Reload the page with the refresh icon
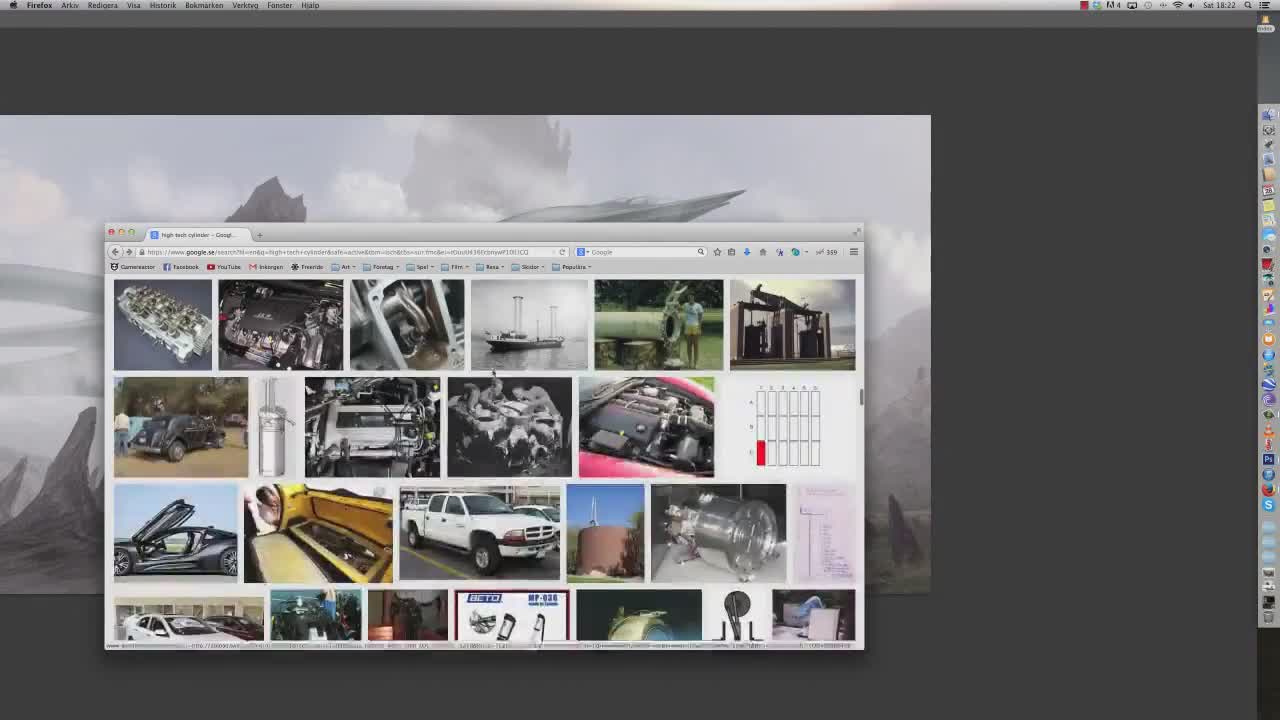Viewport: 1280px width, 720px height. click(562, 252)
